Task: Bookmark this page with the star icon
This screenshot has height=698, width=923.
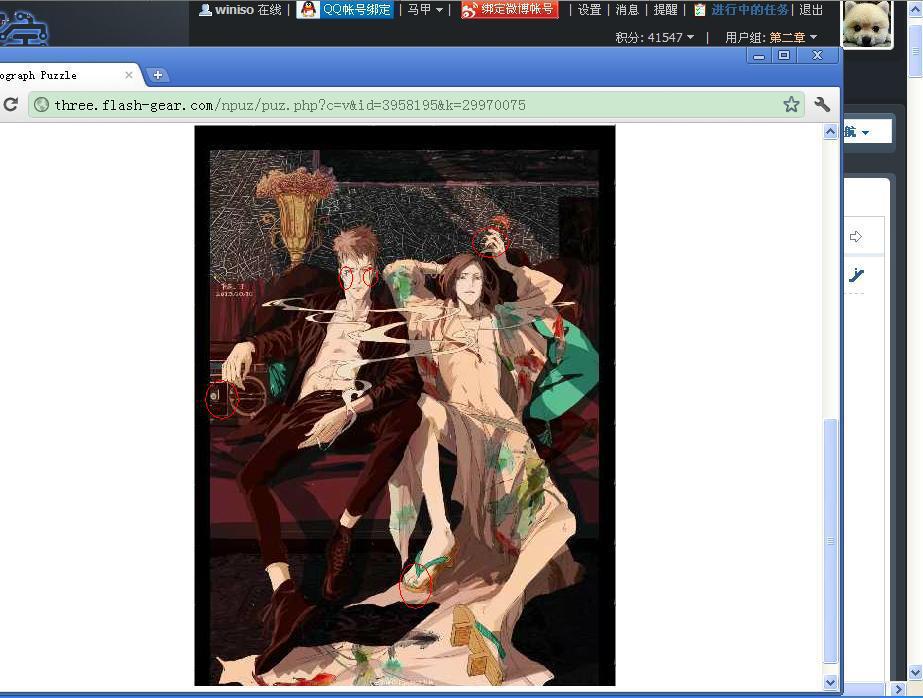Action: 791,105
